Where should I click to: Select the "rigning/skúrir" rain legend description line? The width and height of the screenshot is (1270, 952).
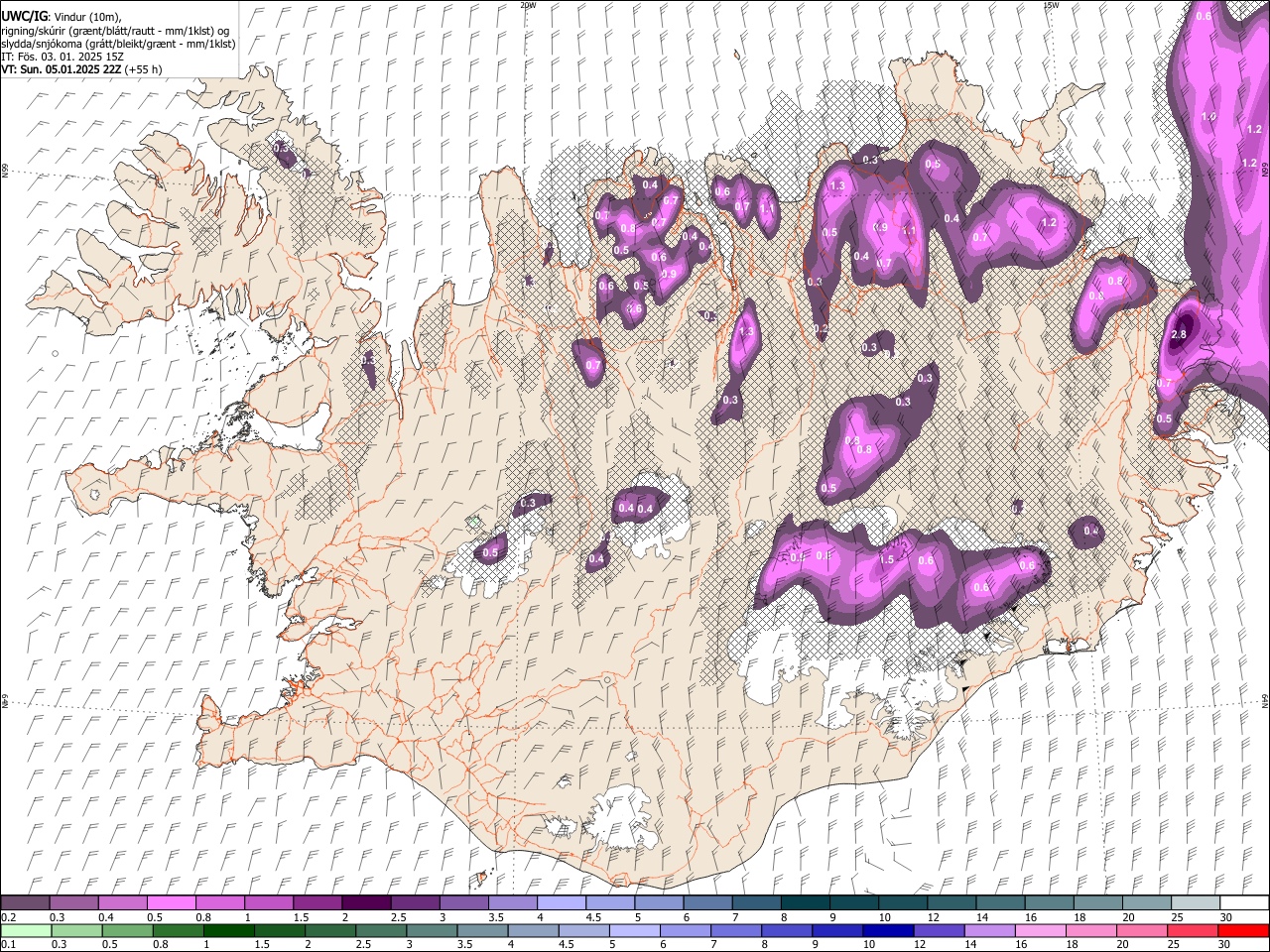coord(115,31)
